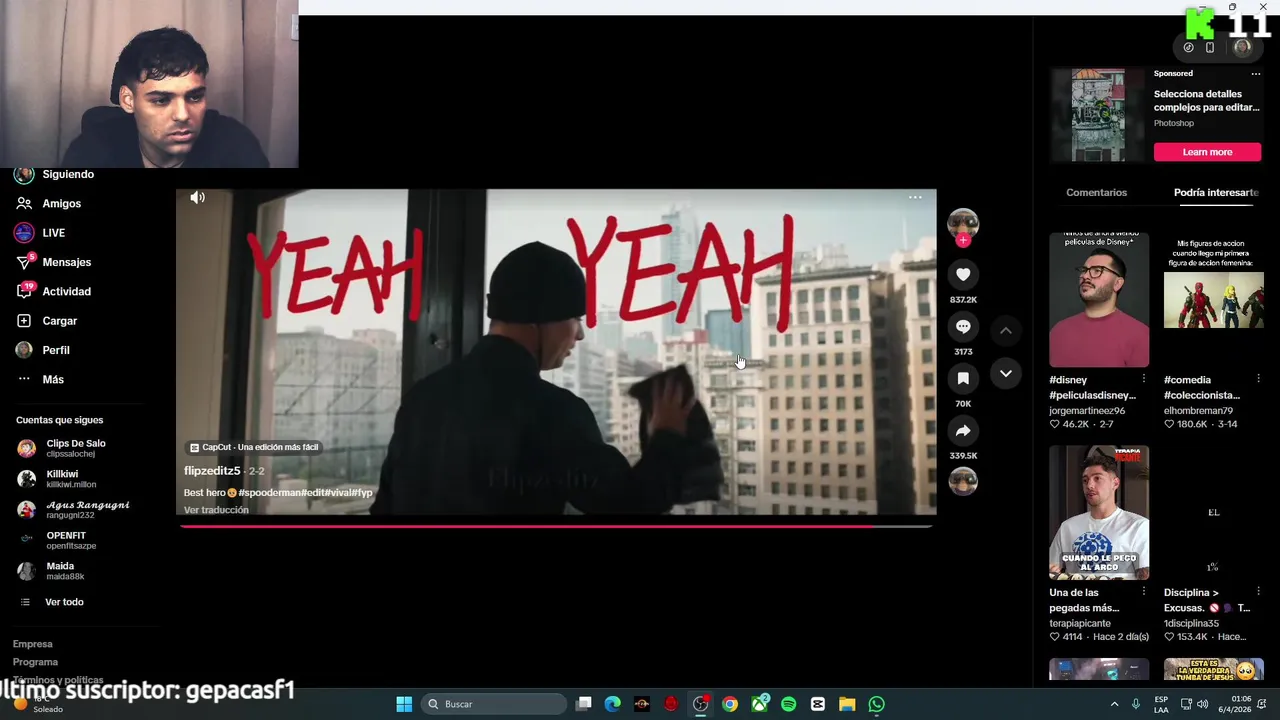Click Ver traducción under the caption
This screenshot has height=720, width=1280.
click(216, 510)
